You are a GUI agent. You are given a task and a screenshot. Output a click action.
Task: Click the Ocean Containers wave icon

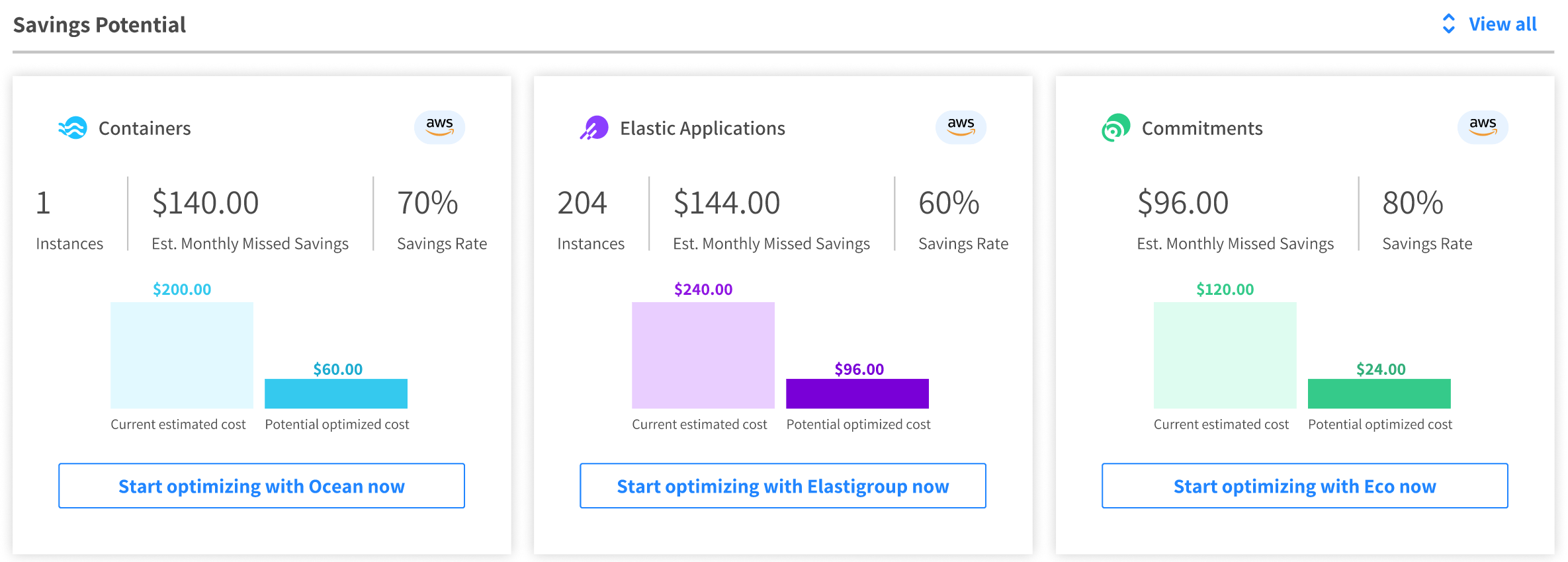coord(73,128)
